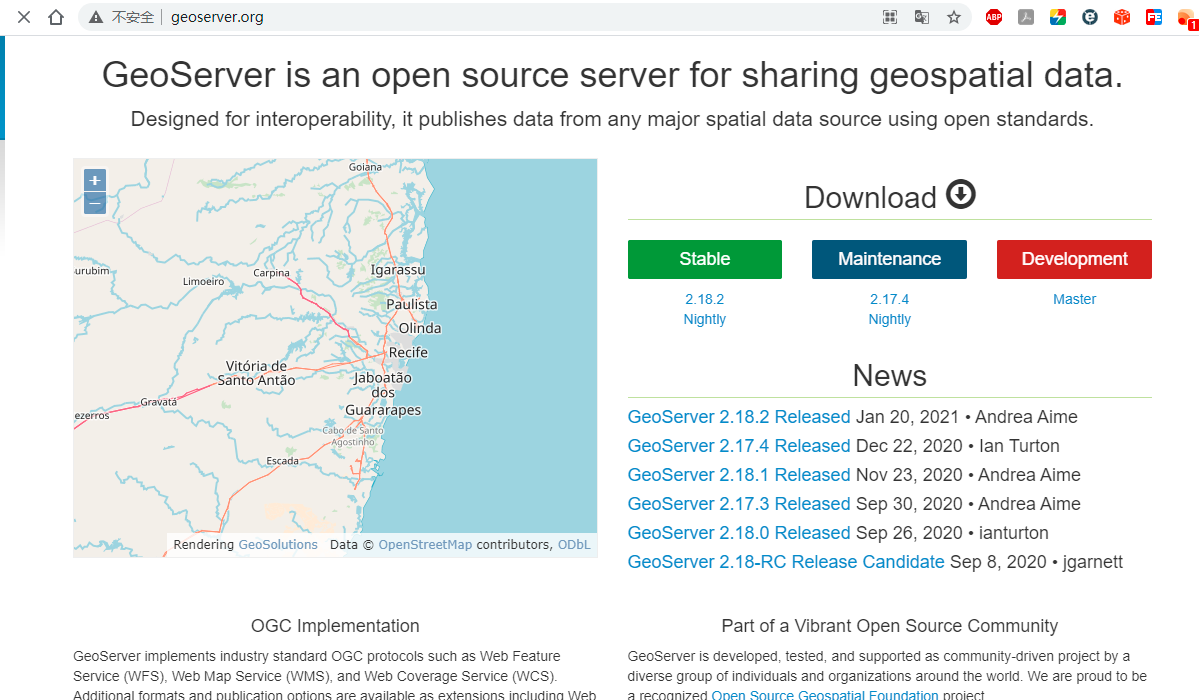Click the red Development download button
Screen dimensions: 1199x700
click(1074, 259)
